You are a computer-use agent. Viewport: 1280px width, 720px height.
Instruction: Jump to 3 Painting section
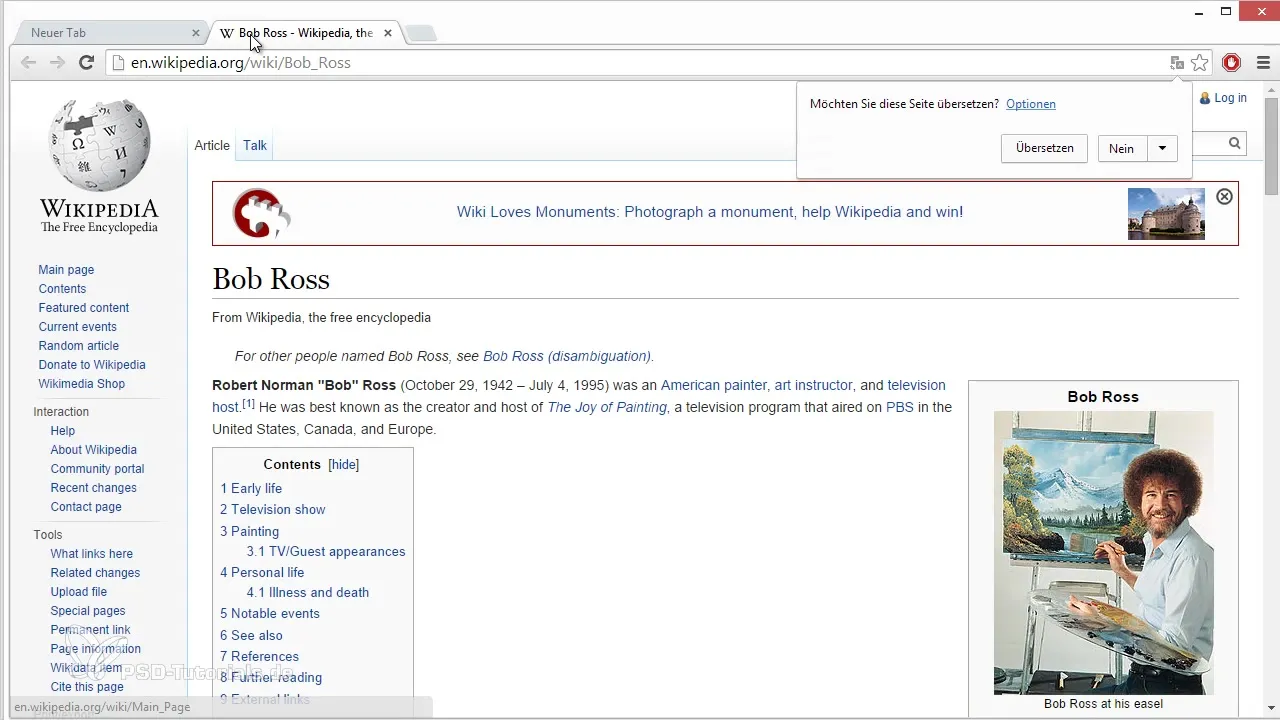(250, 532)
